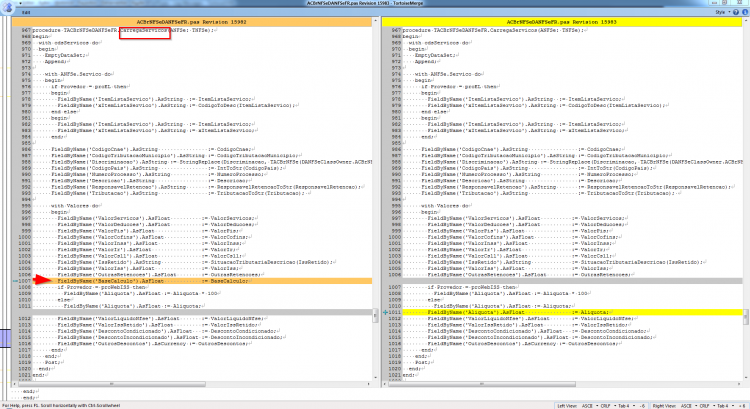Screen dimensions: 750x409
Task: Click line 967 procedure declaration in left pane
Action: 121,30
